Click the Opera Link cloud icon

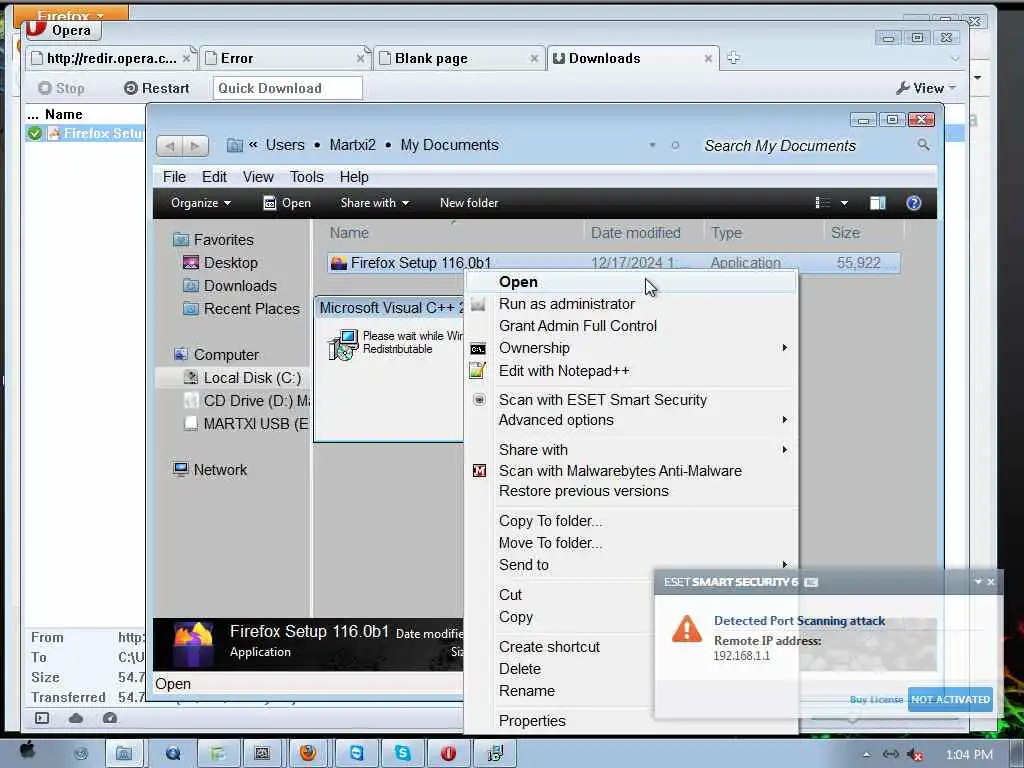76,718
